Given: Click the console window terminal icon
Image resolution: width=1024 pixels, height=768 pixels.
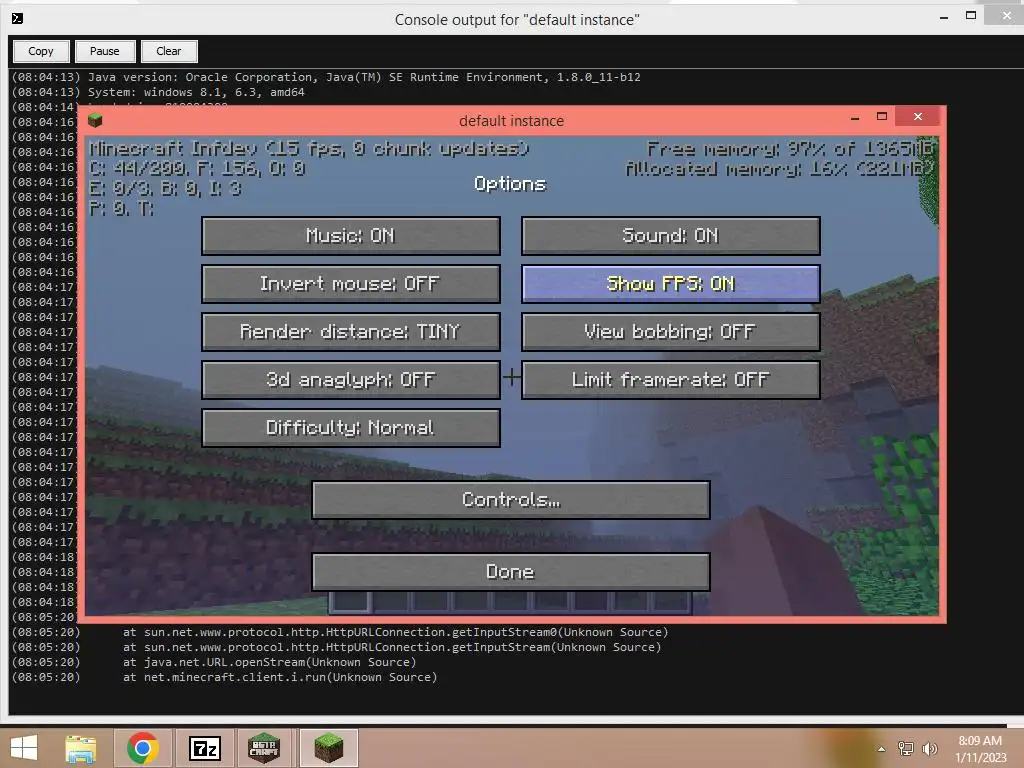Looking at the screenshot, I should coord(18,18).
